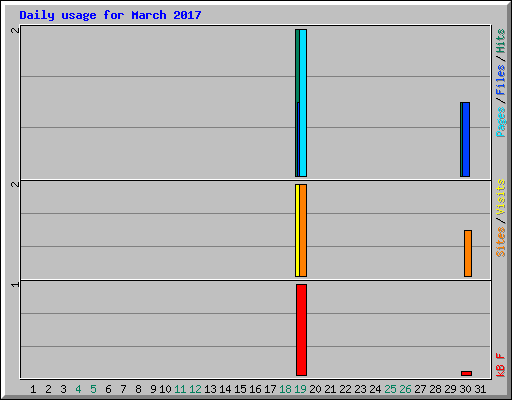Click day label 20 on the x-axis
Image resolution: width=512 pixels, height=400 pixels.
click(x=315, y=389)
